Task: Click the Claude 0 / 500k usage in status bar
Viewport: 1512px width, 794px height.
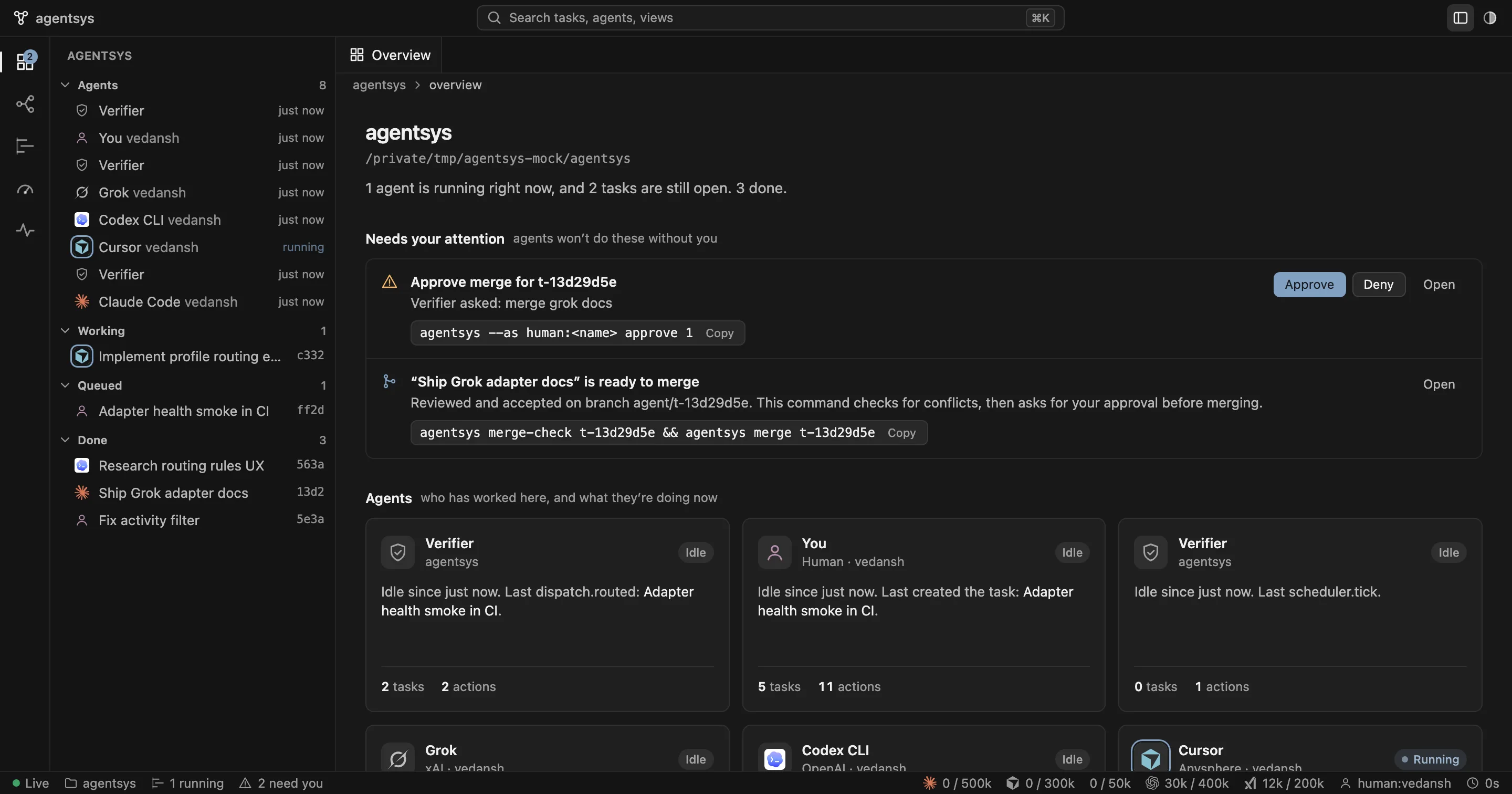Action: click(957, 783)
